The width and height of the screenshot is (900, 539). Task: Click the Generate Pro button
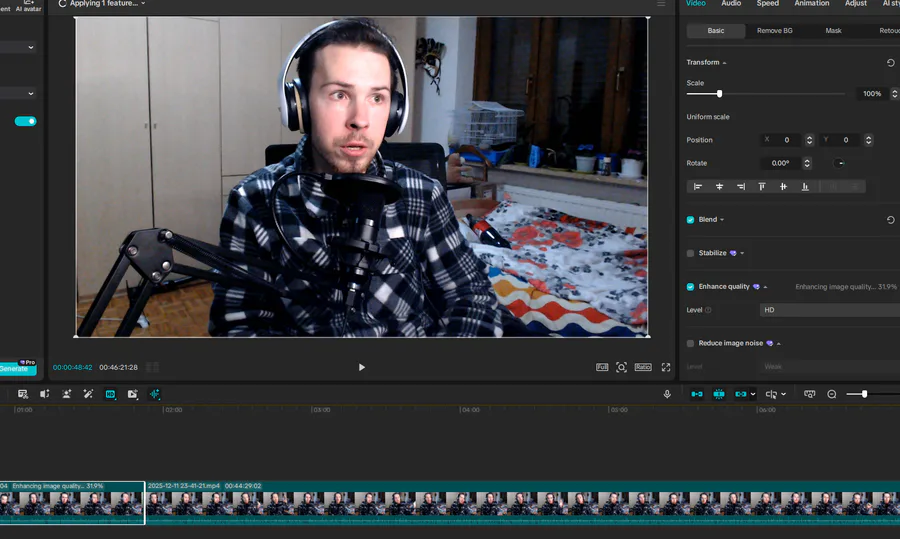point(18,368)
